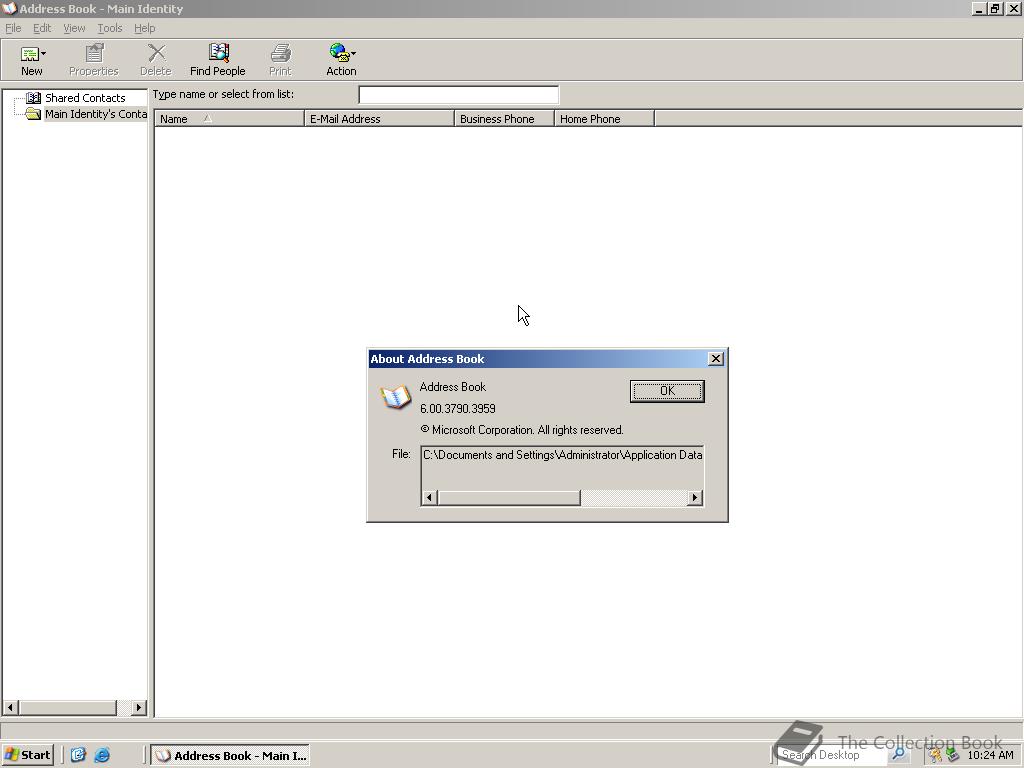1024x768 pixels.
Task: Sort by Business Phone column header
Action: (504, 119)
